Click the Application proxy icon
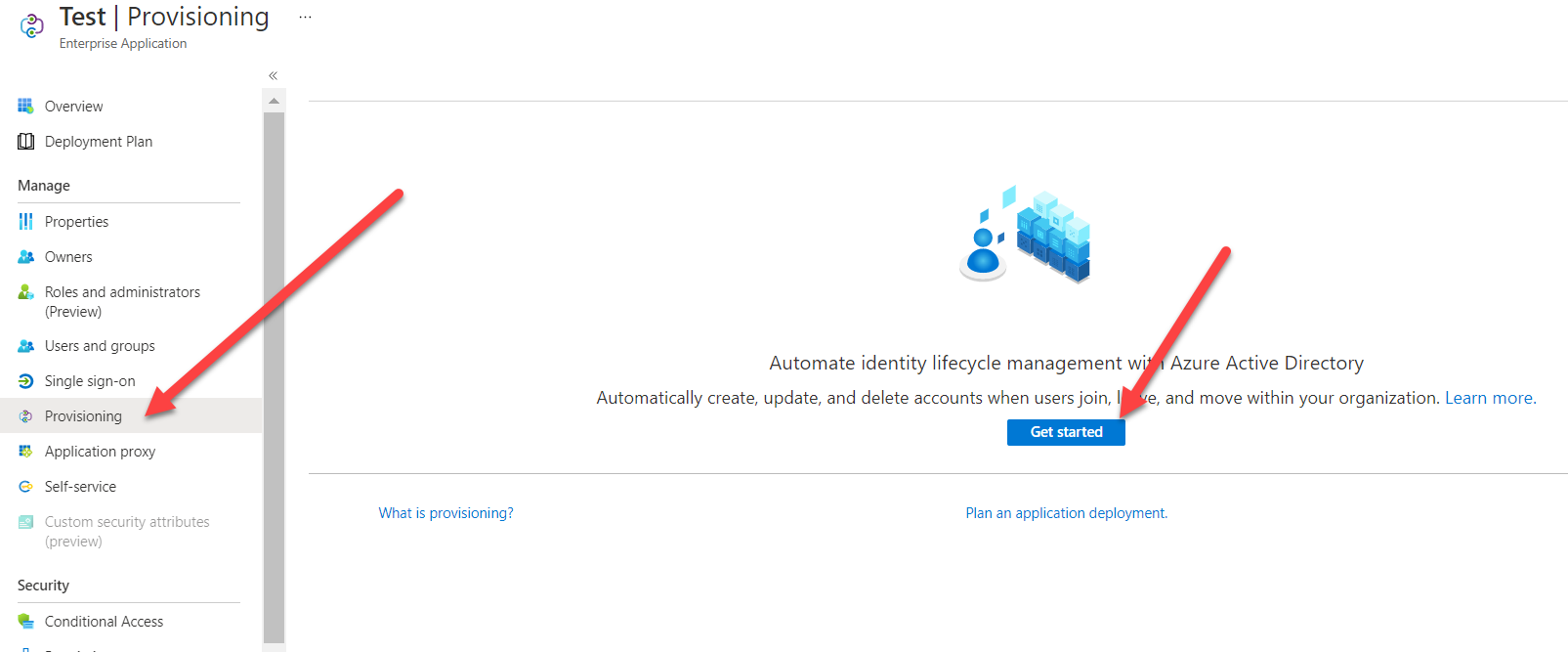 coord(25,452)
